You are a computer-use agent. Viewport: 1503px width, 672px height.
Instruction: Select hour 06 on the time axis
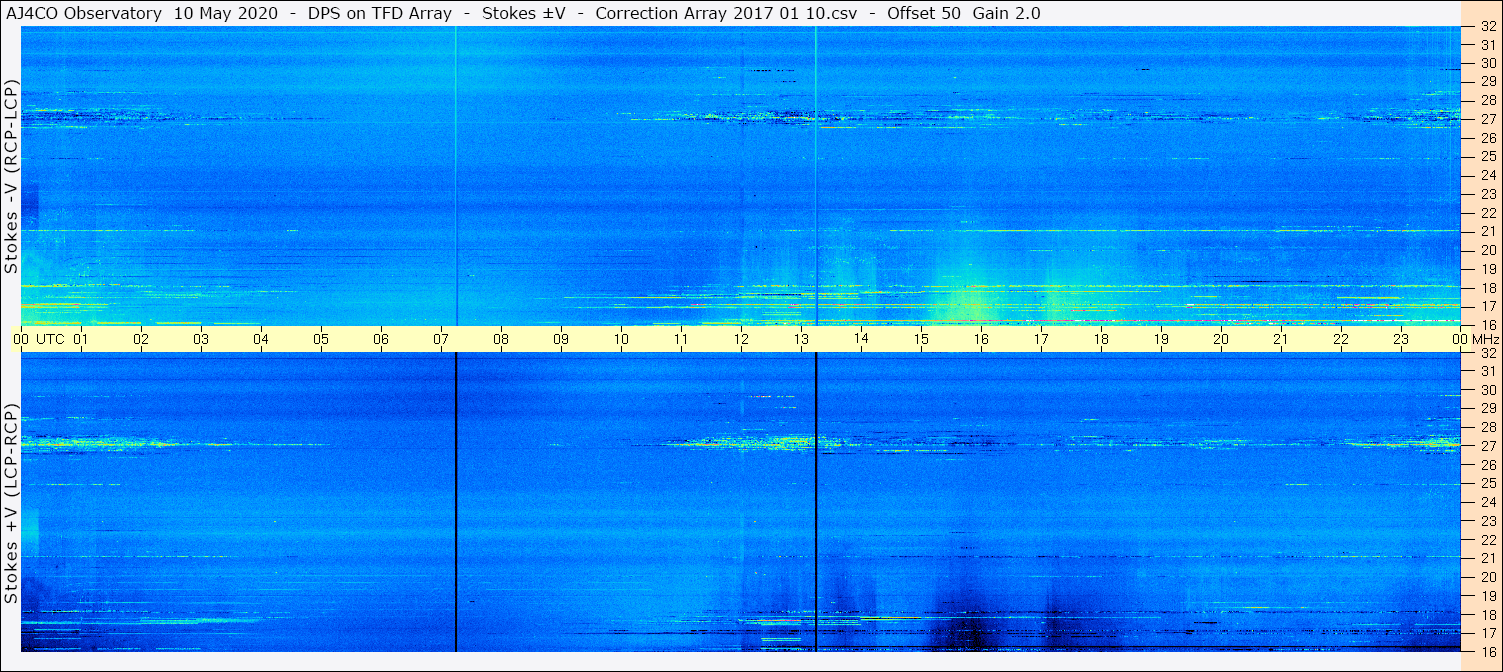381,339
